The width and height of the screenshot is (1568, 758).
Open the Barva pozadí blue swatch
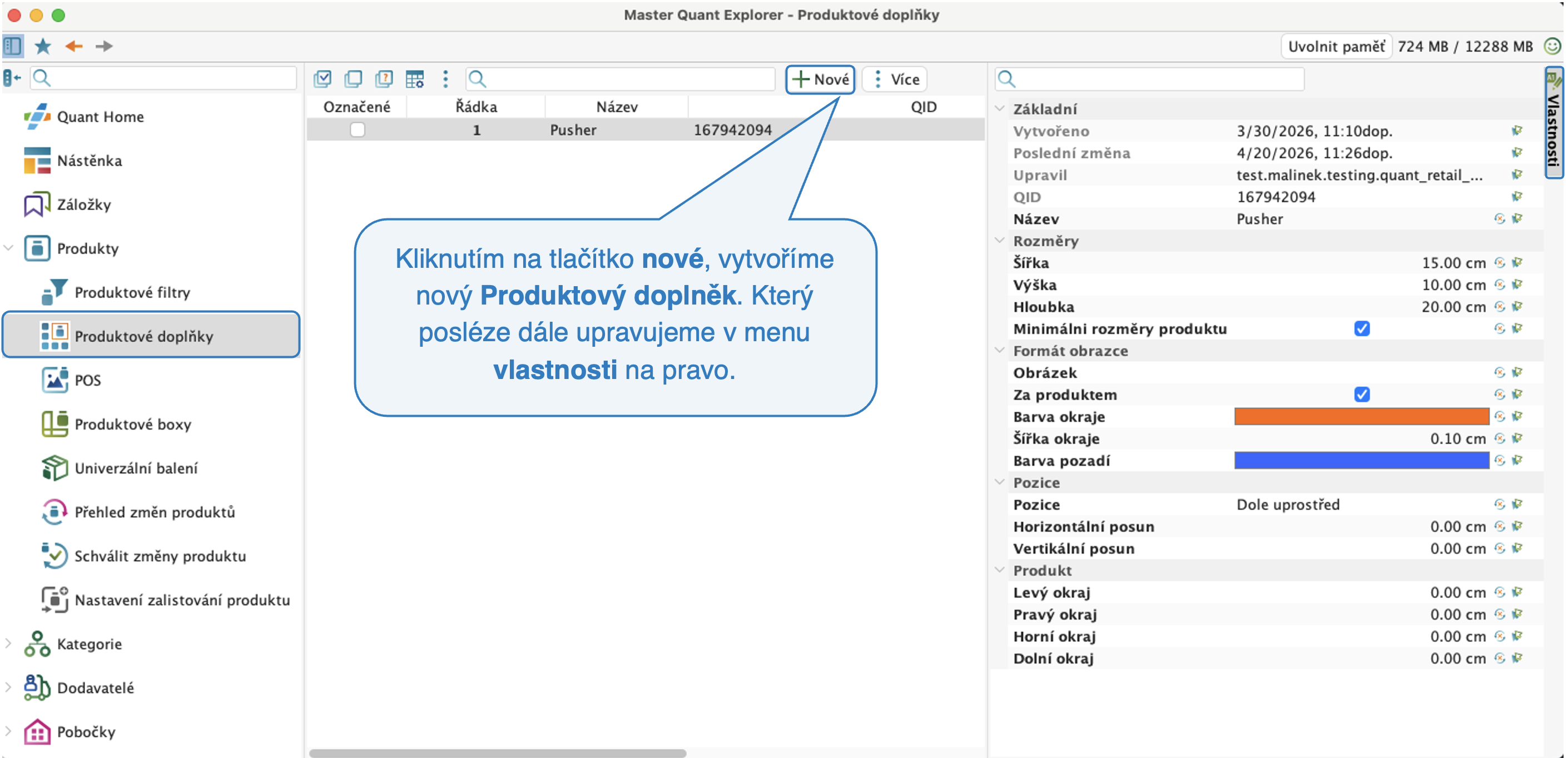(x=1362, y=460)
